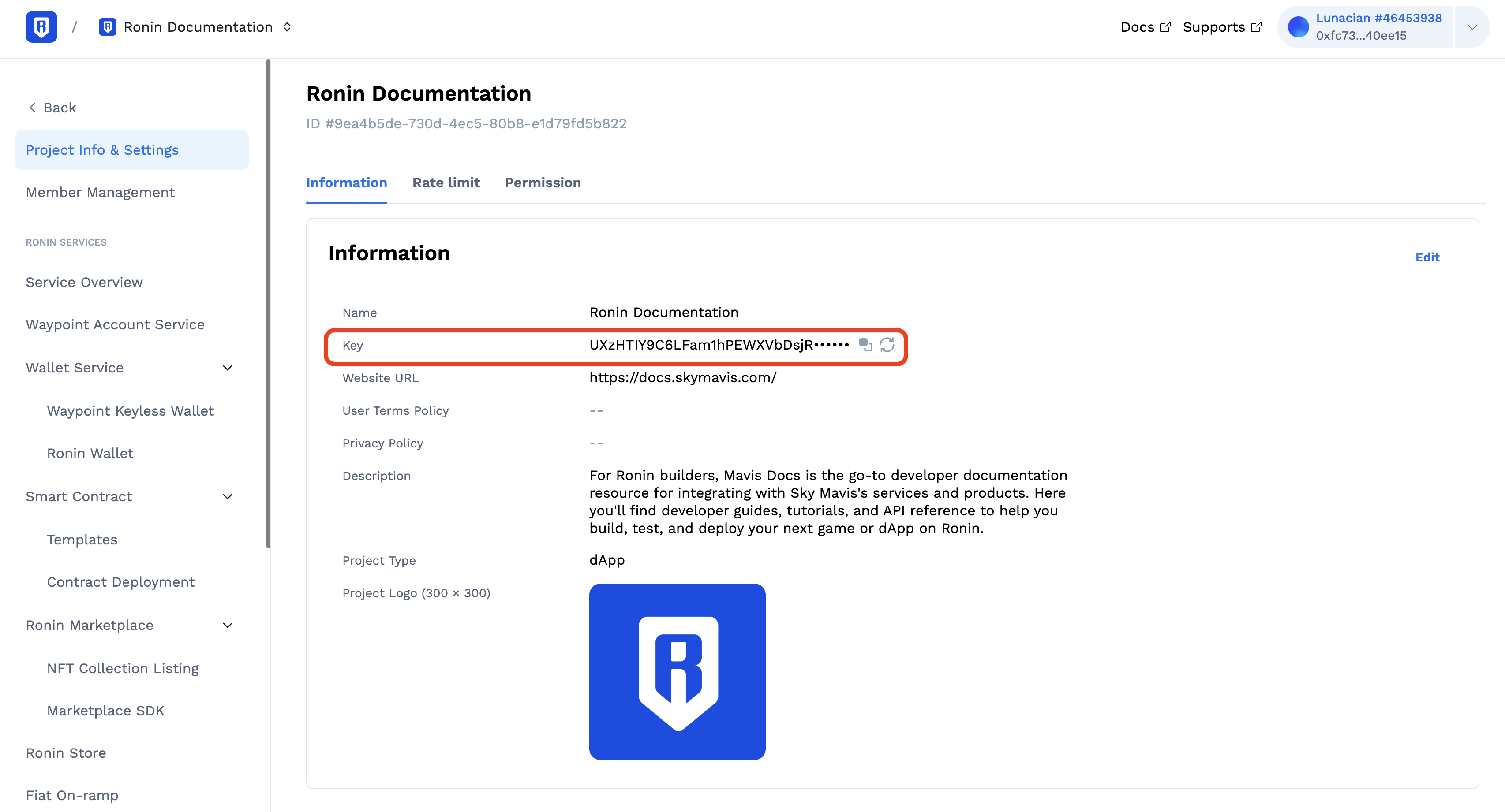Switch to the Rate limit tab

coord(446,183)
